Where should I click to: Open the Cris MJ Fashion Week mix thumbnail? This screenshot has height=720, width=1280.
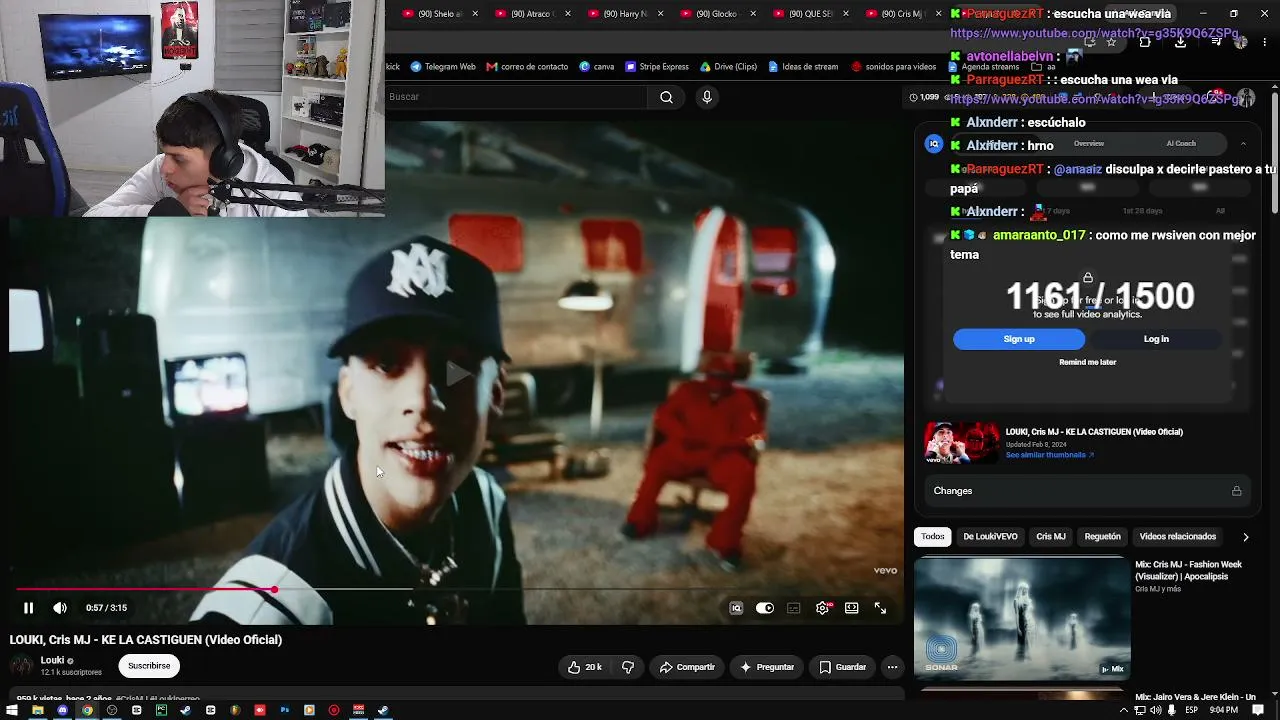tap(1022, 619)
